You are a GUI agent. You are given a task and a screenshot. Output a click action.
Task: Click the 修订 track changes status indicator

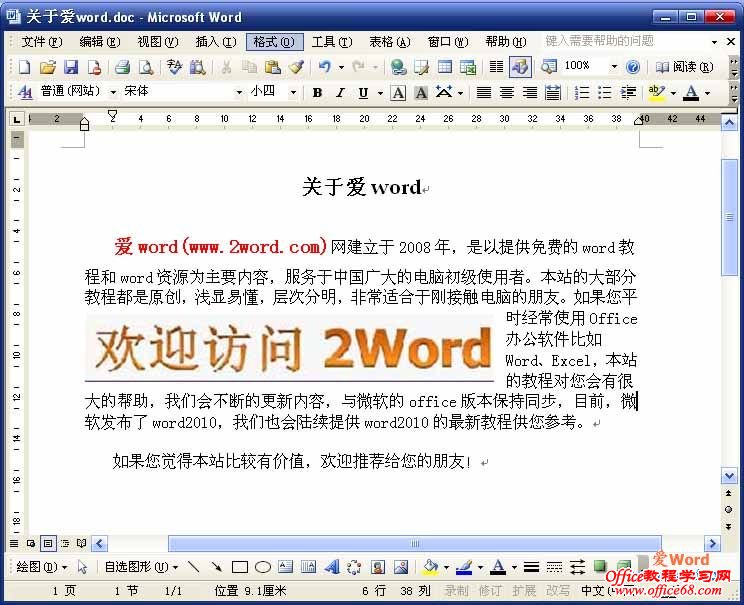point(490,590)
